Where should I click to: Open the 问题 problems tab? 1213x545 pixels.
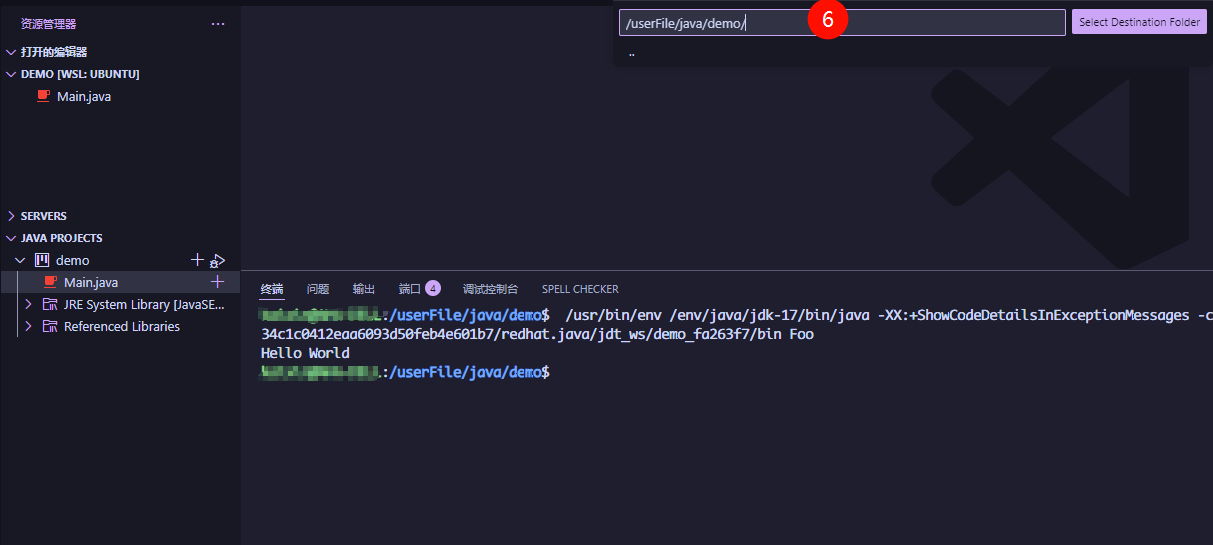click(x=318, y=289)
